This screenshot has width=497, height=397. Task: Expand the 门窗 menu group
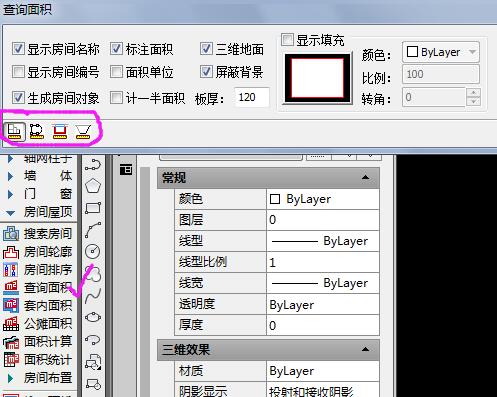point(10,194)
